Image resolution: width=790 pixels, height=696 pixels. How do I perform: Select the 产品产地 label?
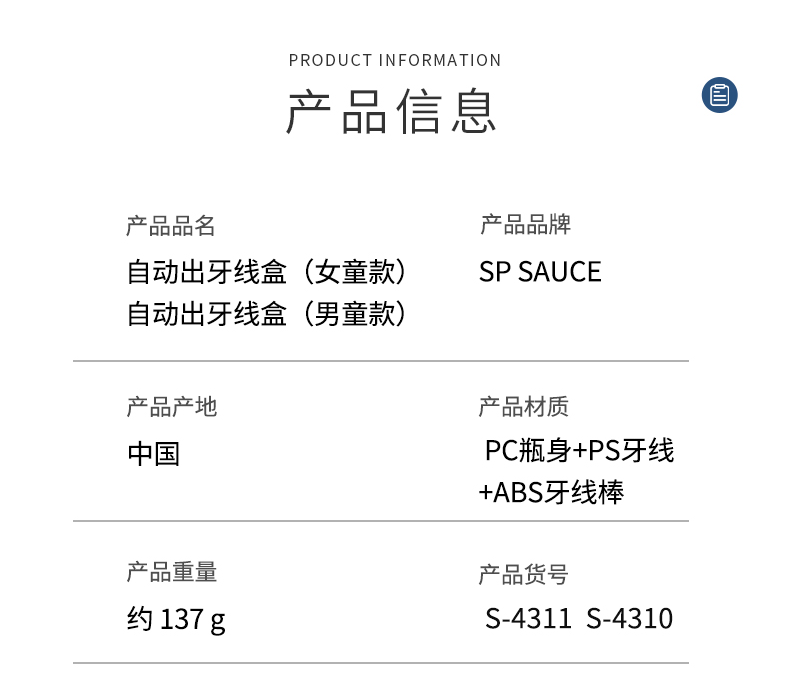coord(171,407)
